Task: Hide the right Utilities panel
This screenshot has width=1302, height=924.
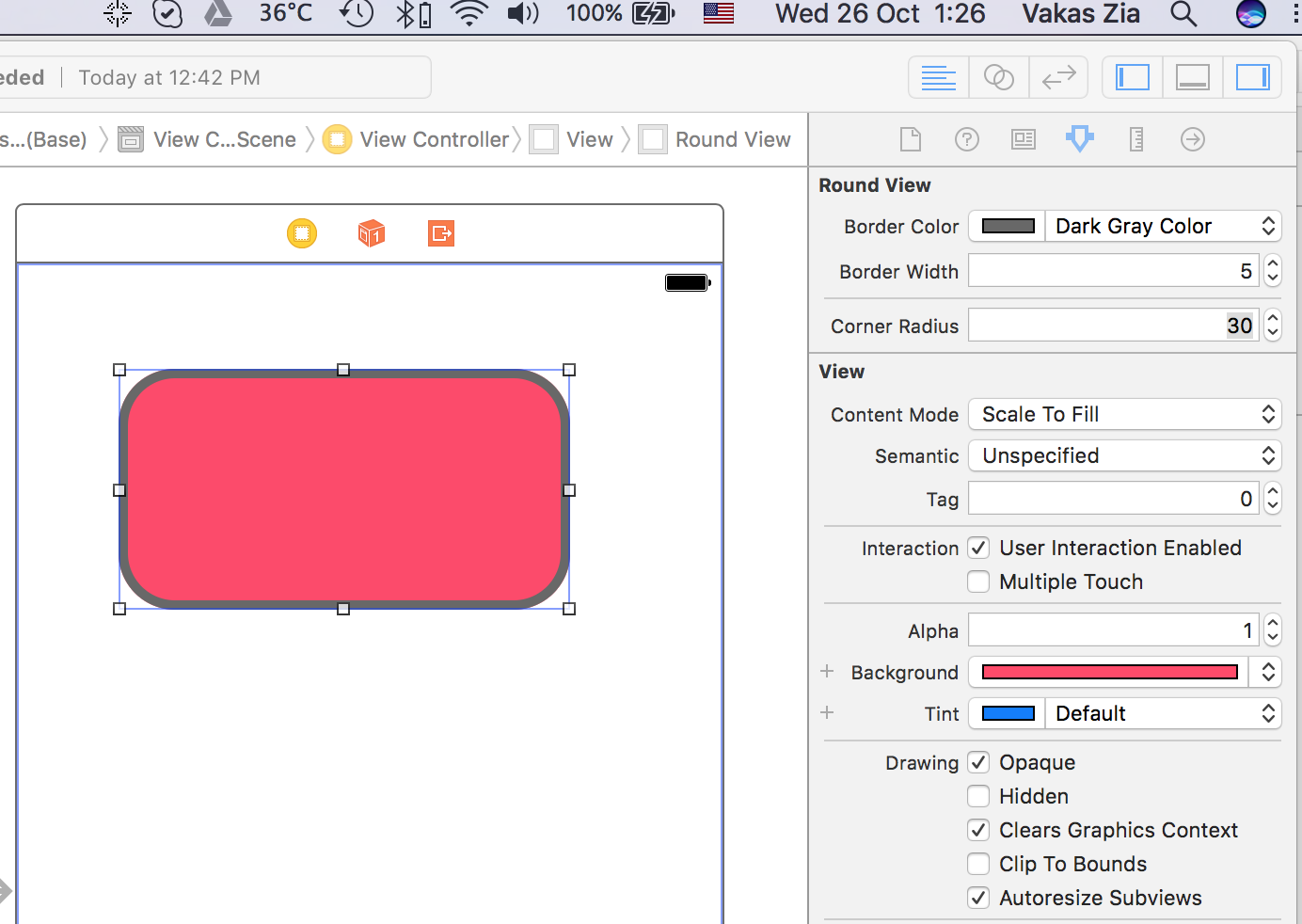Action: click(1252, 77)
